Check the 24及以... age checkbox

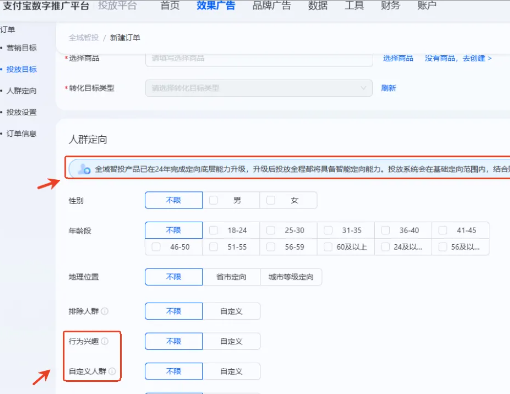386,247
